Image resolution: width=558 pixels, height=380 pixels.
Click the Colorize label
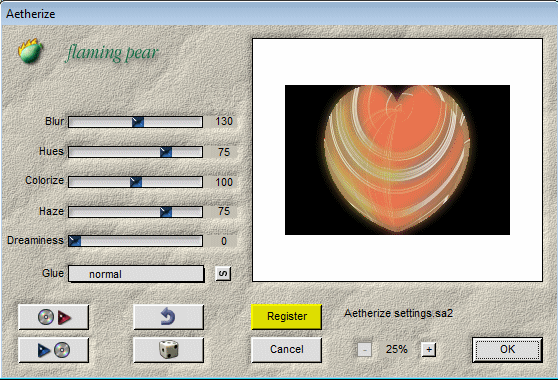44,181
